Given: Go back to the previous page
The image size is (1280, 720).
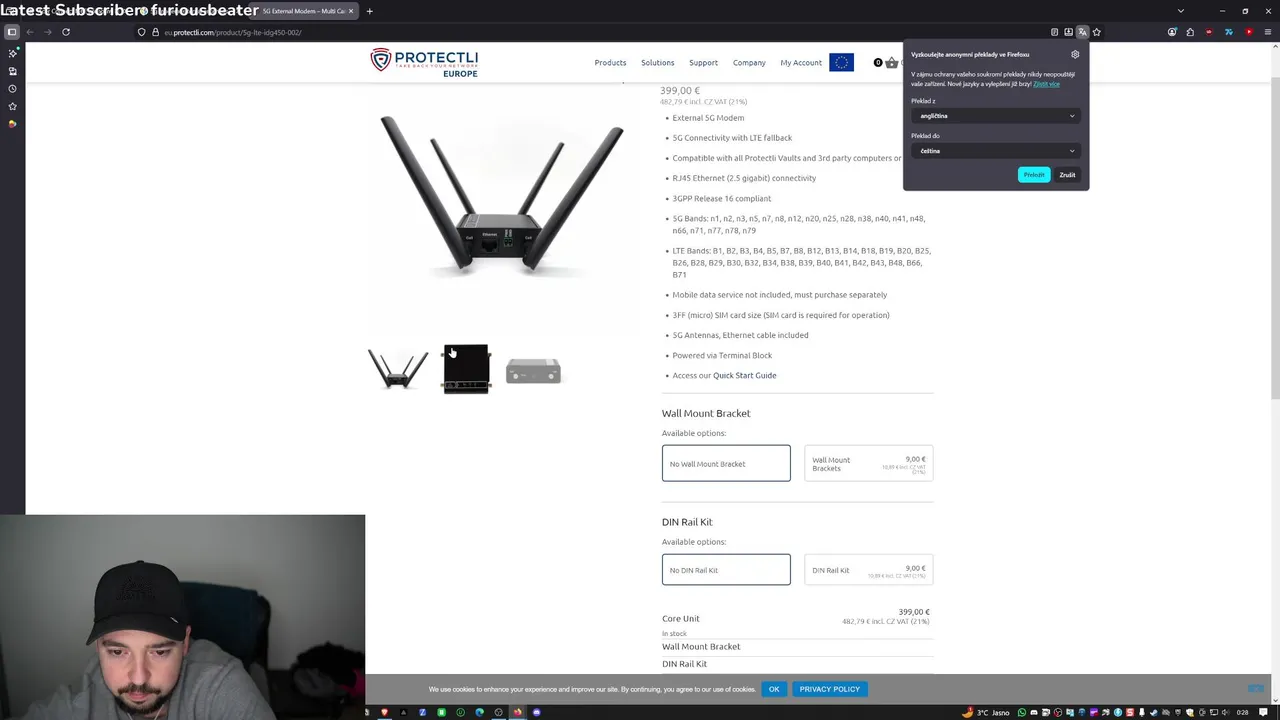Looking at the screenshot, I should click(x=30, y=32).
